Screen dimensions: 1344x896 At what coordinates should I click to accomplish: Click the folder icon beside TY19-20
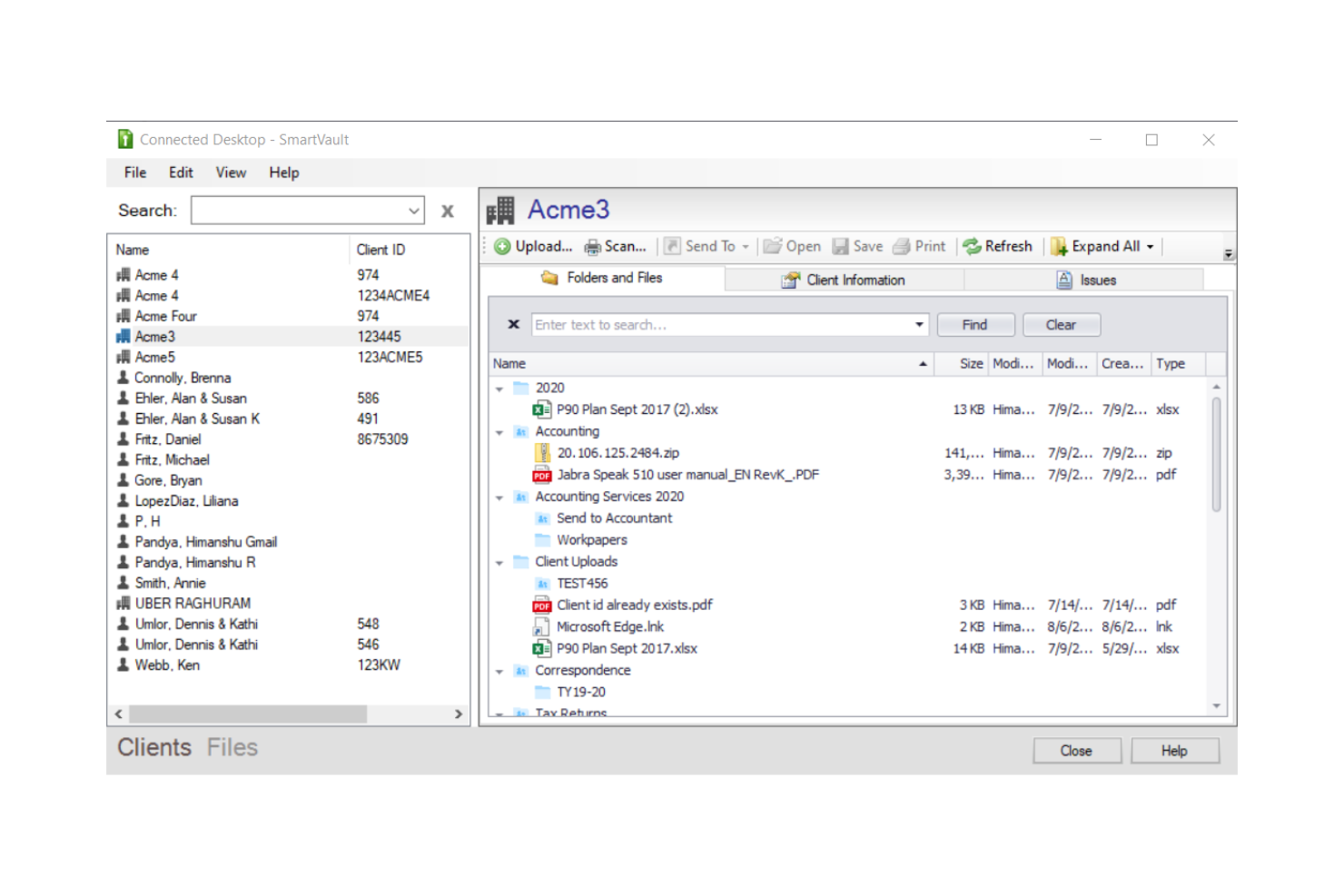click(x=543, y=693)
